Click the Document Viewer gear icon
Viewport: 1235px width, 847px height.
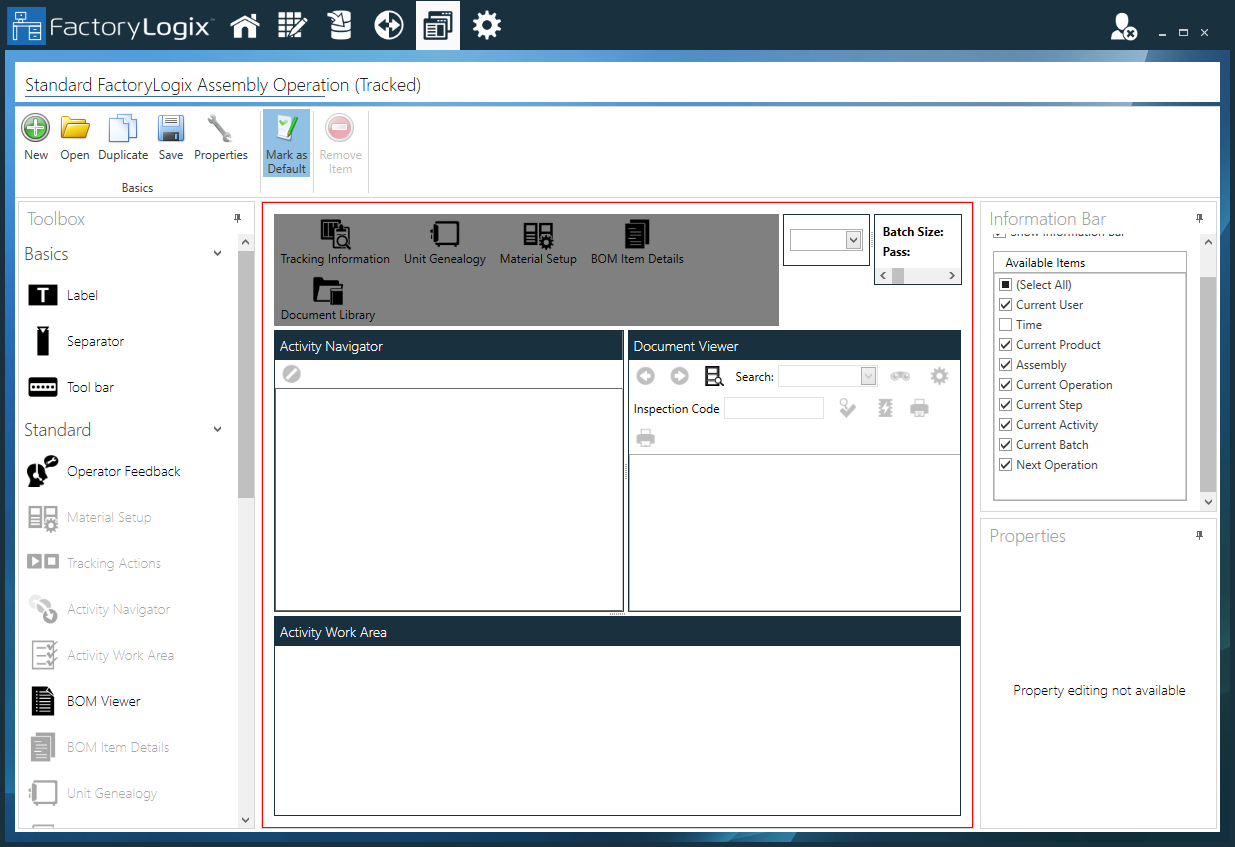939,376
